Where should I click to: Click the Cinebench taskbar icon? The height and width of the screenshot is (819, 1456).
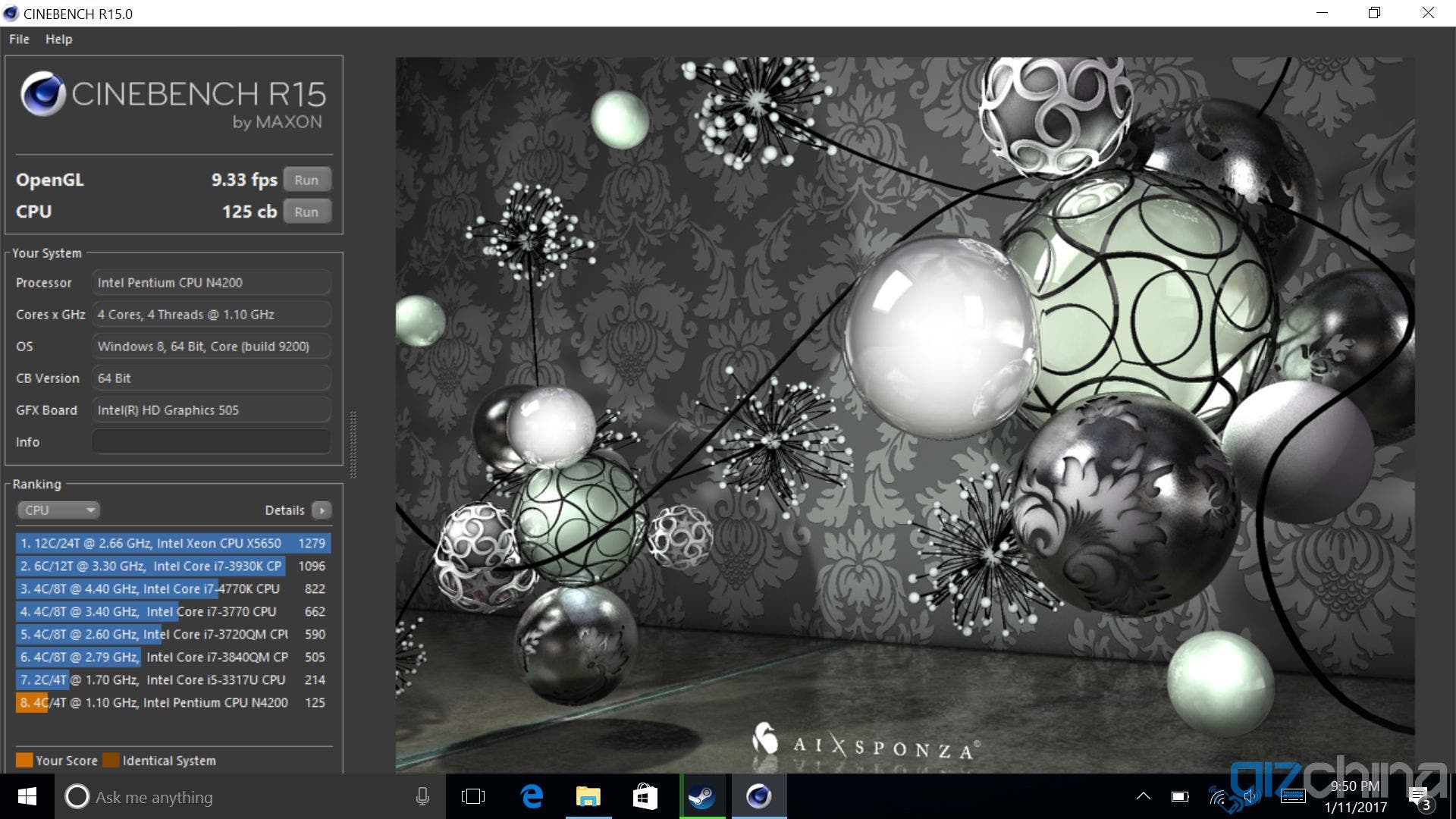pyautogui.click(x=759, y=796)
